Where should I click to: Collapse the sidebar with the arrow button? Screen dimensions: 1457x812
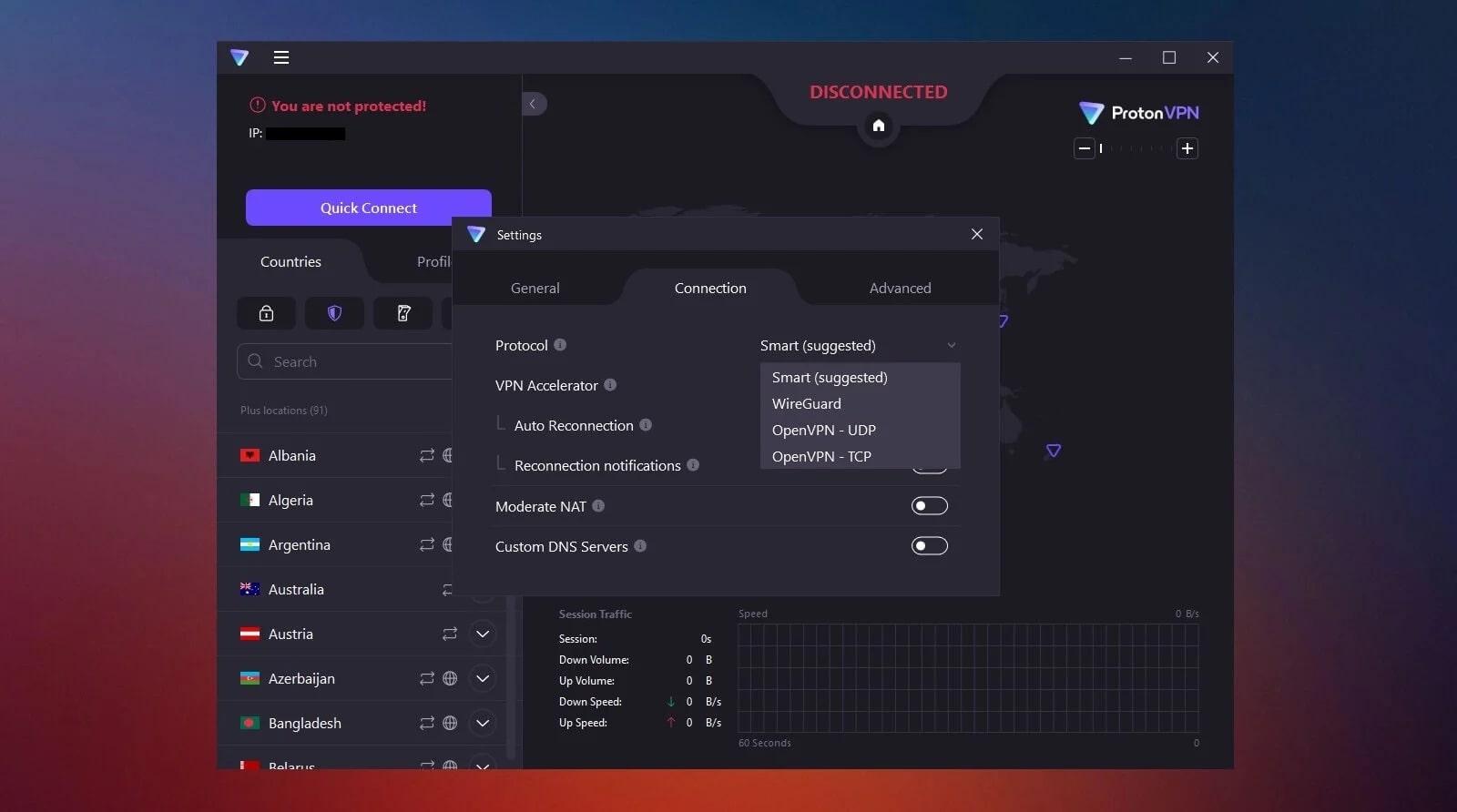click(x=534, y=104)
